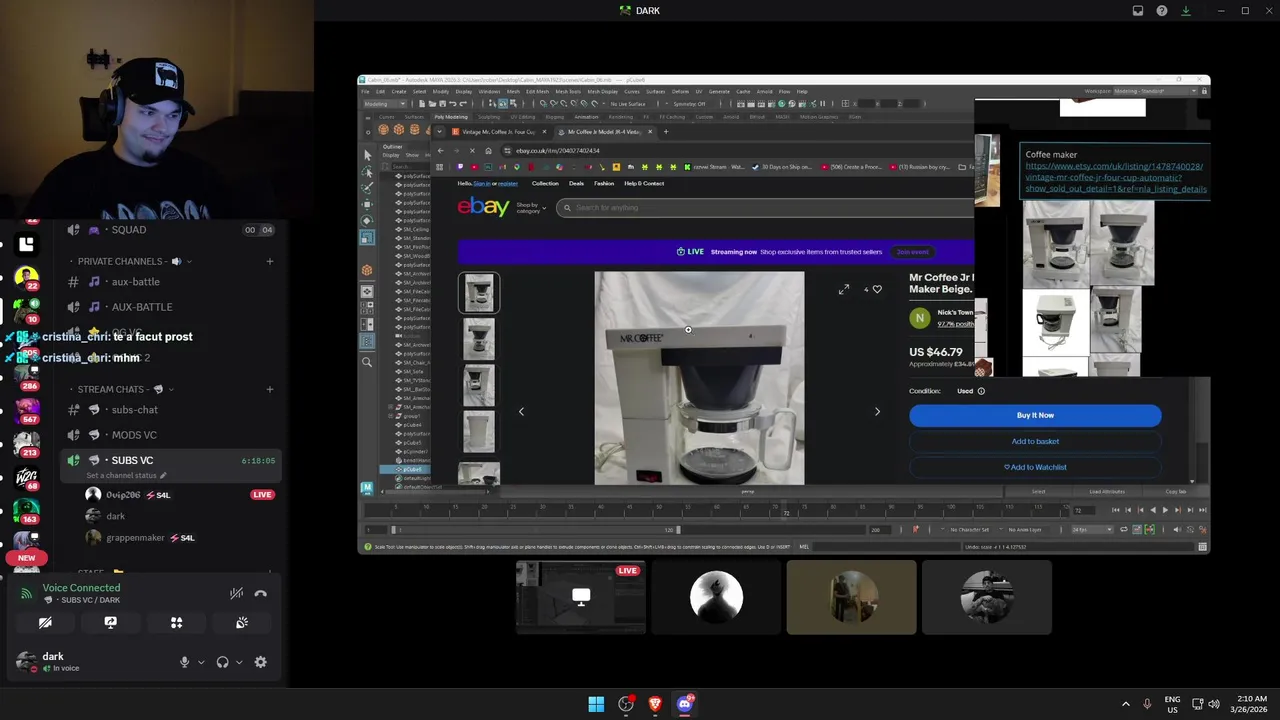The height and width of the screenshot is (720, 1280).
Task: Open User Settings gear icon
Action: tap(260, 662)
